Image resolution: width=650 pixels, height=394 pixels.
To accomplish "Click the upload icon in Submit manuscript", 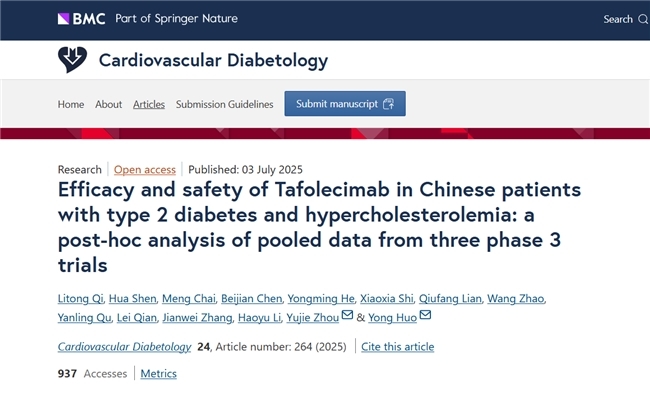I will [x=388, y=104].
